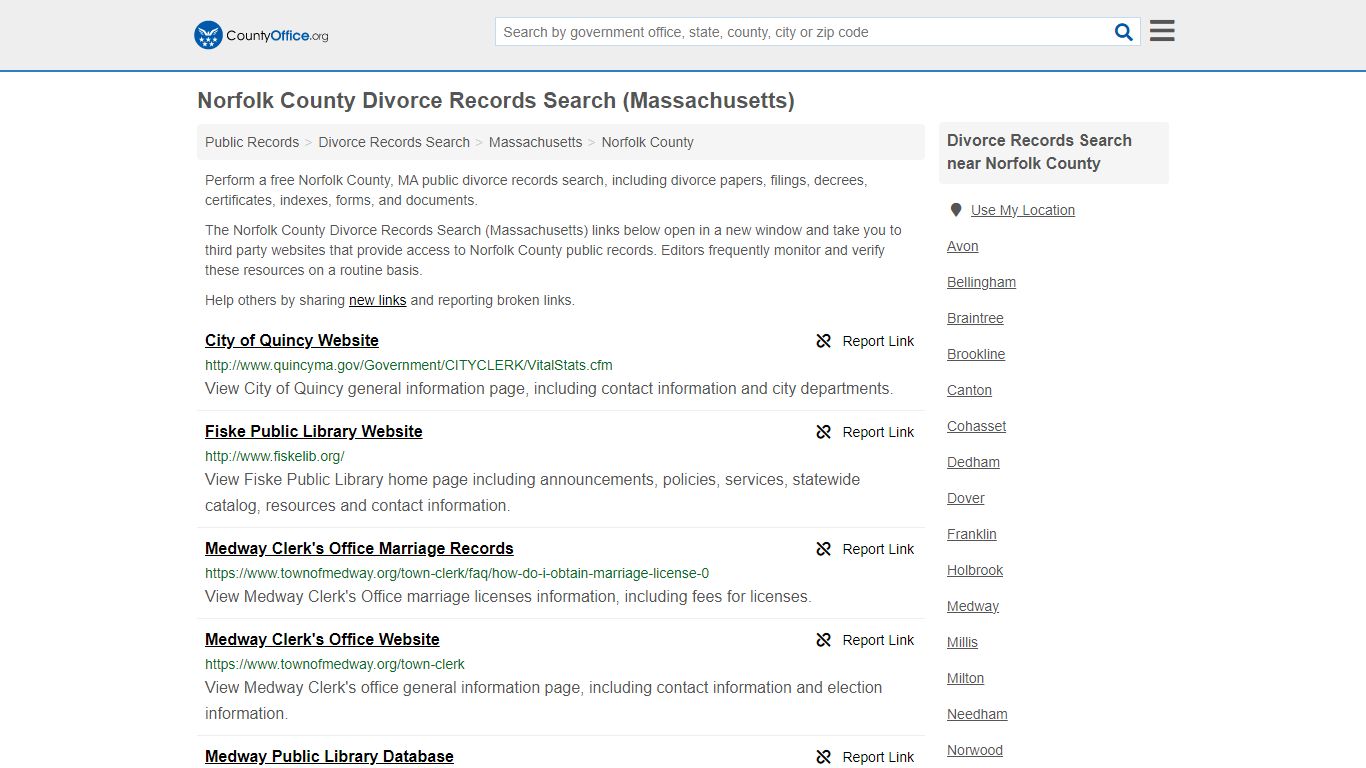The height and width of the screenshot is (768, 1366).
Task: Click the 'View Medway Clerk's Office marriage licenses' description
Action: pos(508,596)
